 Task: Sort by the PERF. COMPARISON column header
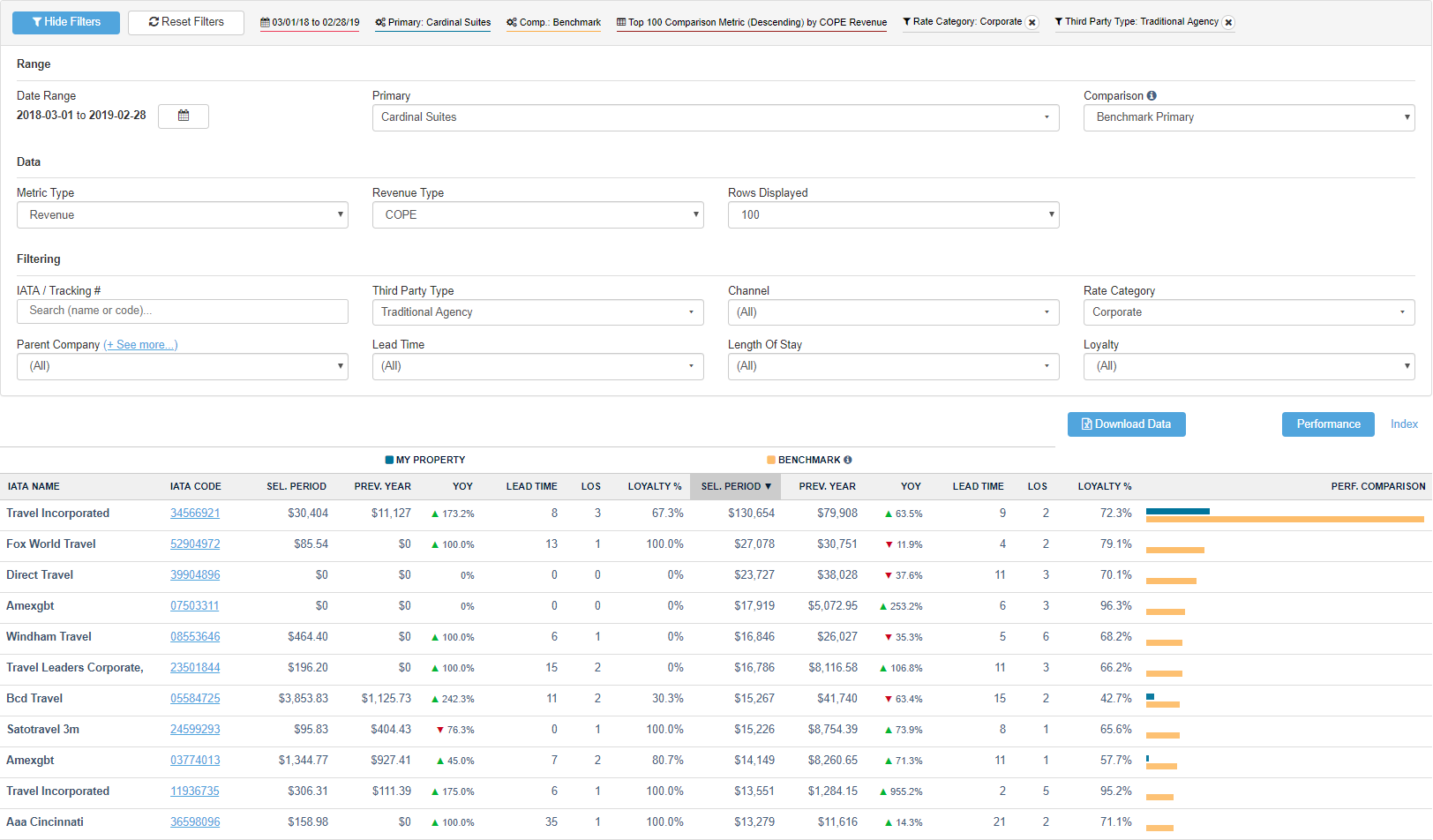[1378, 486]
